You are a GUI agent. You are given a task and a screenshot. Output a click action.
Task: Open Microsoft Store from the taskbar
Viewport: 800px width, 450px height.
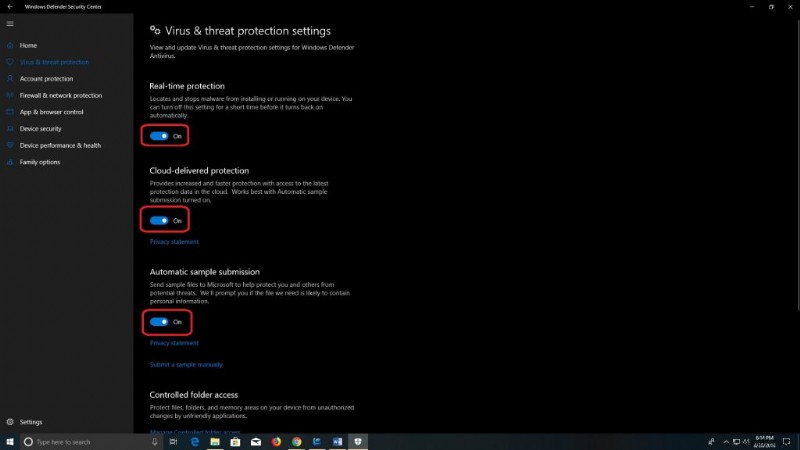pos(235,442)
